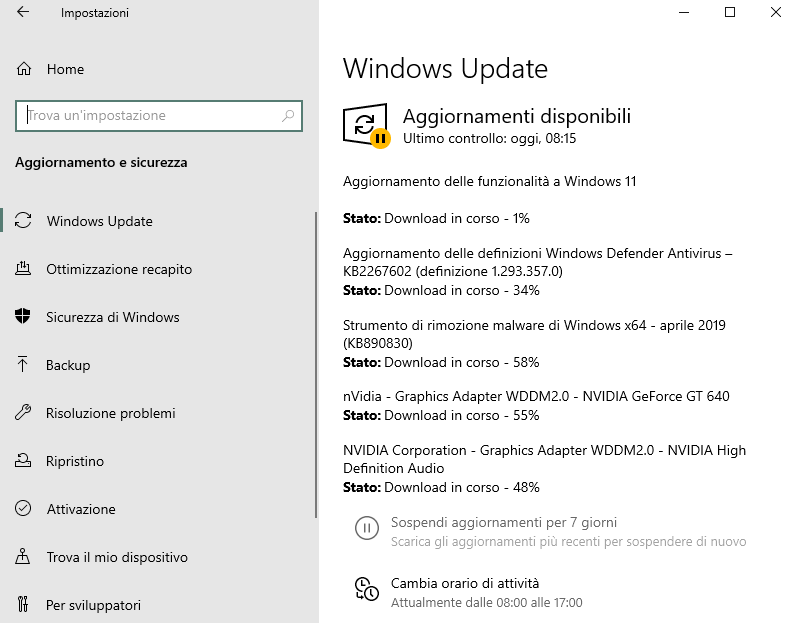
Task: Click the Attivazione checkmark icon
Action: tap(24, 509)
